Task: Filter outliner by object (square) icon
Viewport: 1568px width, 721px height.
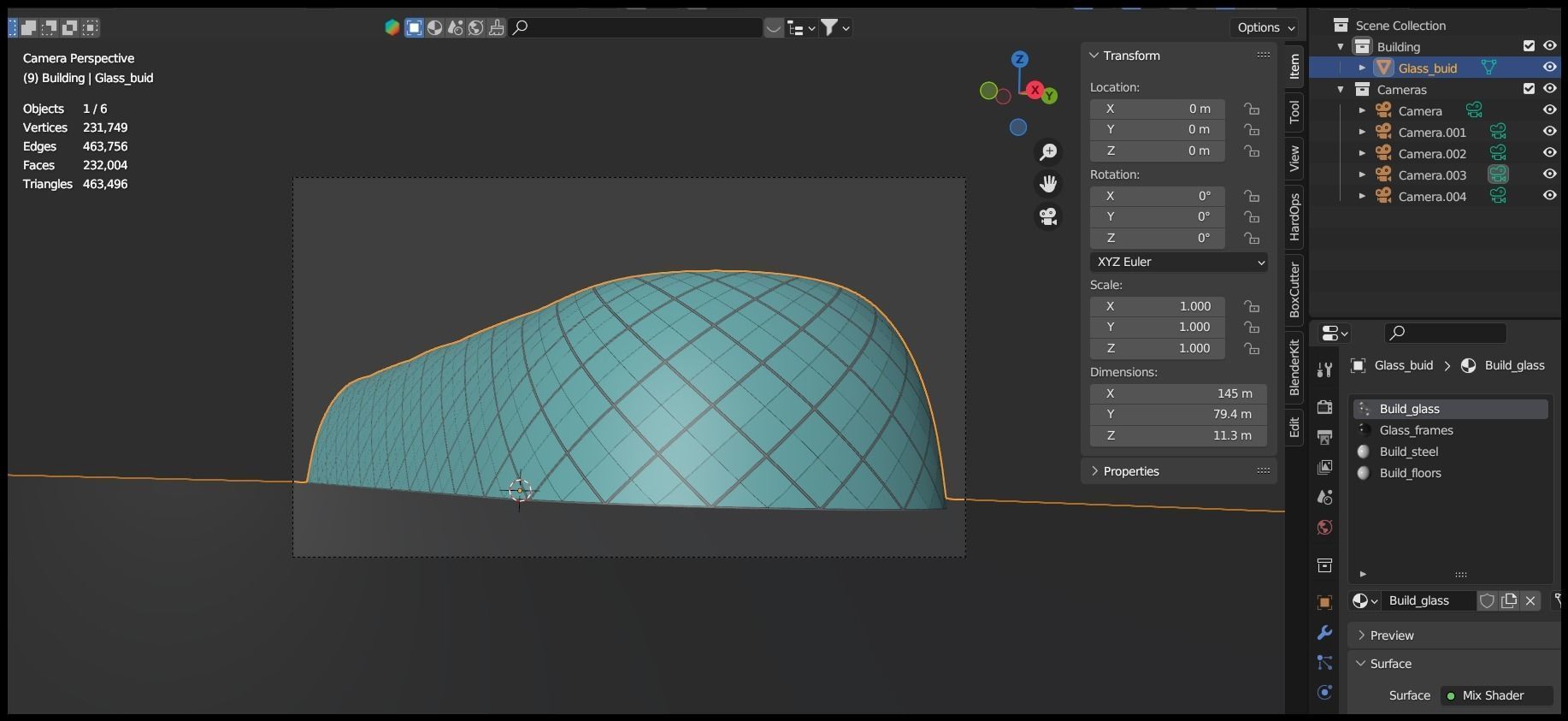Action: [x=414, y=27]
